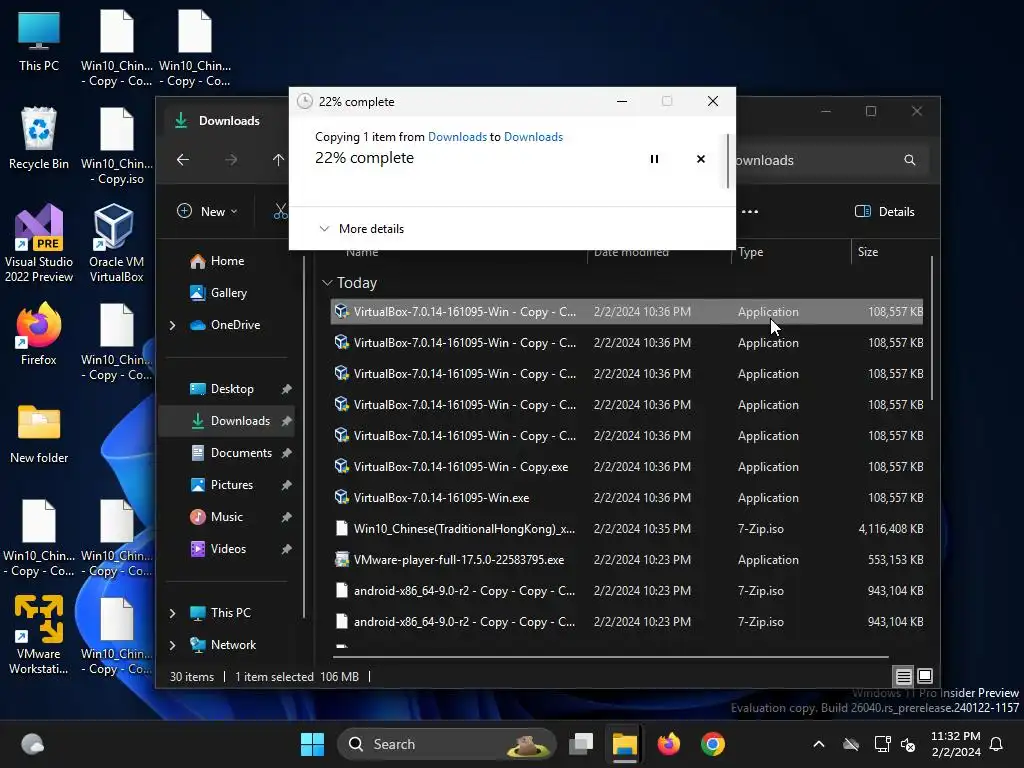Launch Visual Studio 2022 Preview shortcut
1024x768 pixels.
(39, 243)
